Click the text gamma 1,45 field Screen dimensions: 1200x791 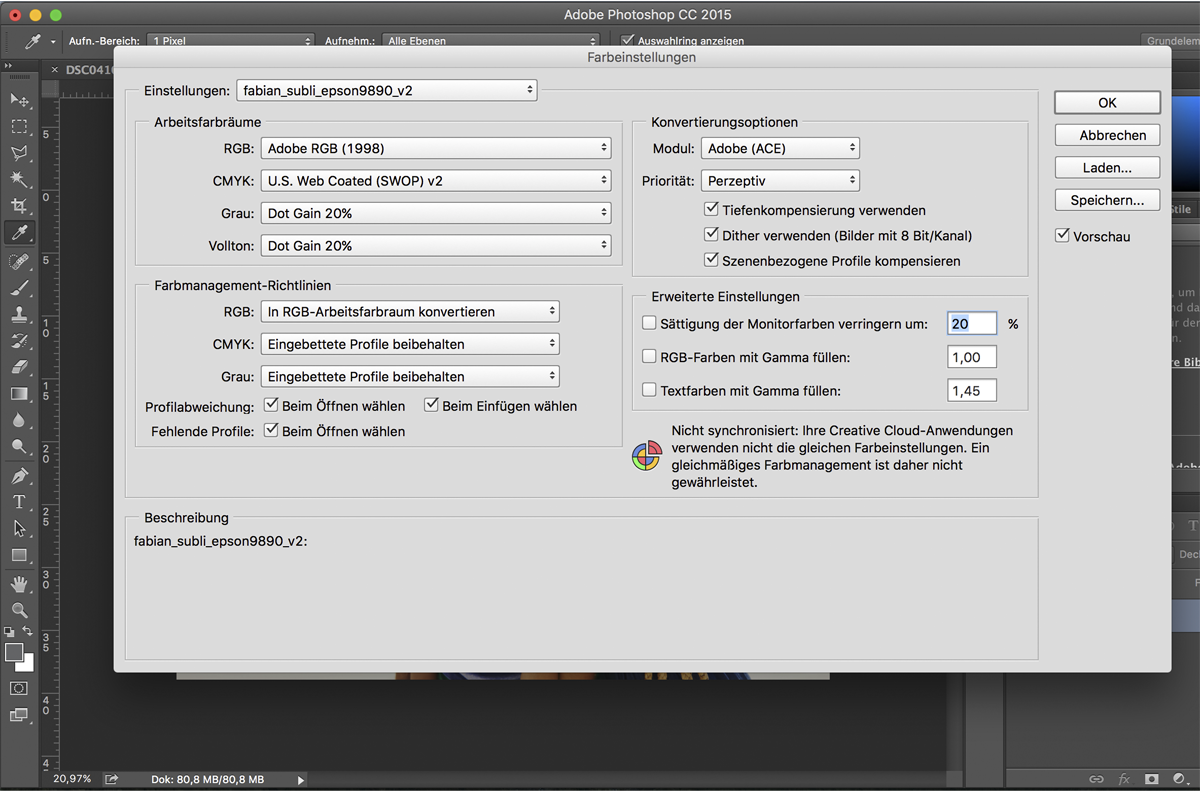[972, 391]
